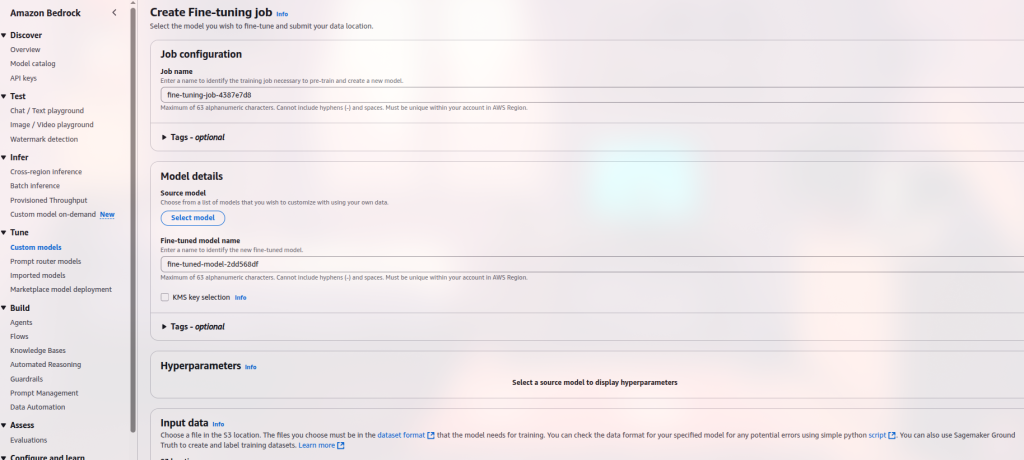This screenshot has height=460, width=1024.
Task: Click the Job name text field
Action: pos(590,94)
